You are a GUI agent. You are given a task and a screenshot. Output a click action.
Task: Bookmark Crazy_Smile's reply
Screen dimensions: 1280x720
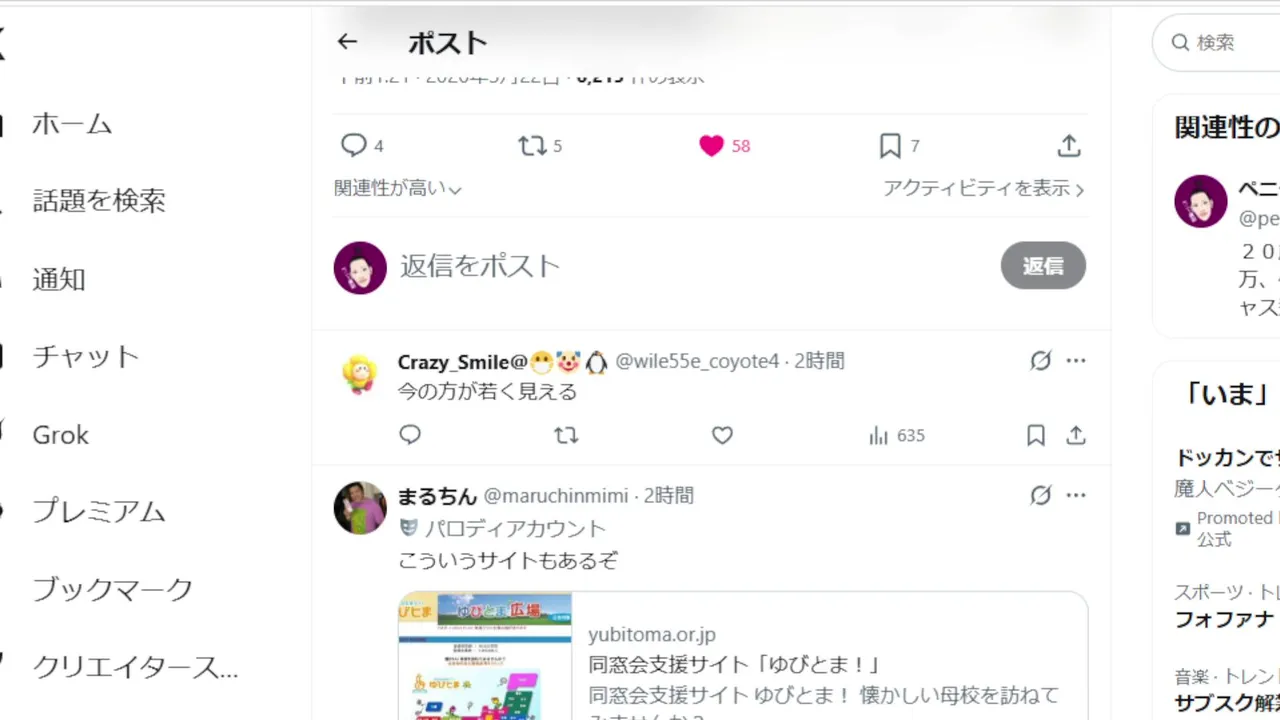point(1036,435)
